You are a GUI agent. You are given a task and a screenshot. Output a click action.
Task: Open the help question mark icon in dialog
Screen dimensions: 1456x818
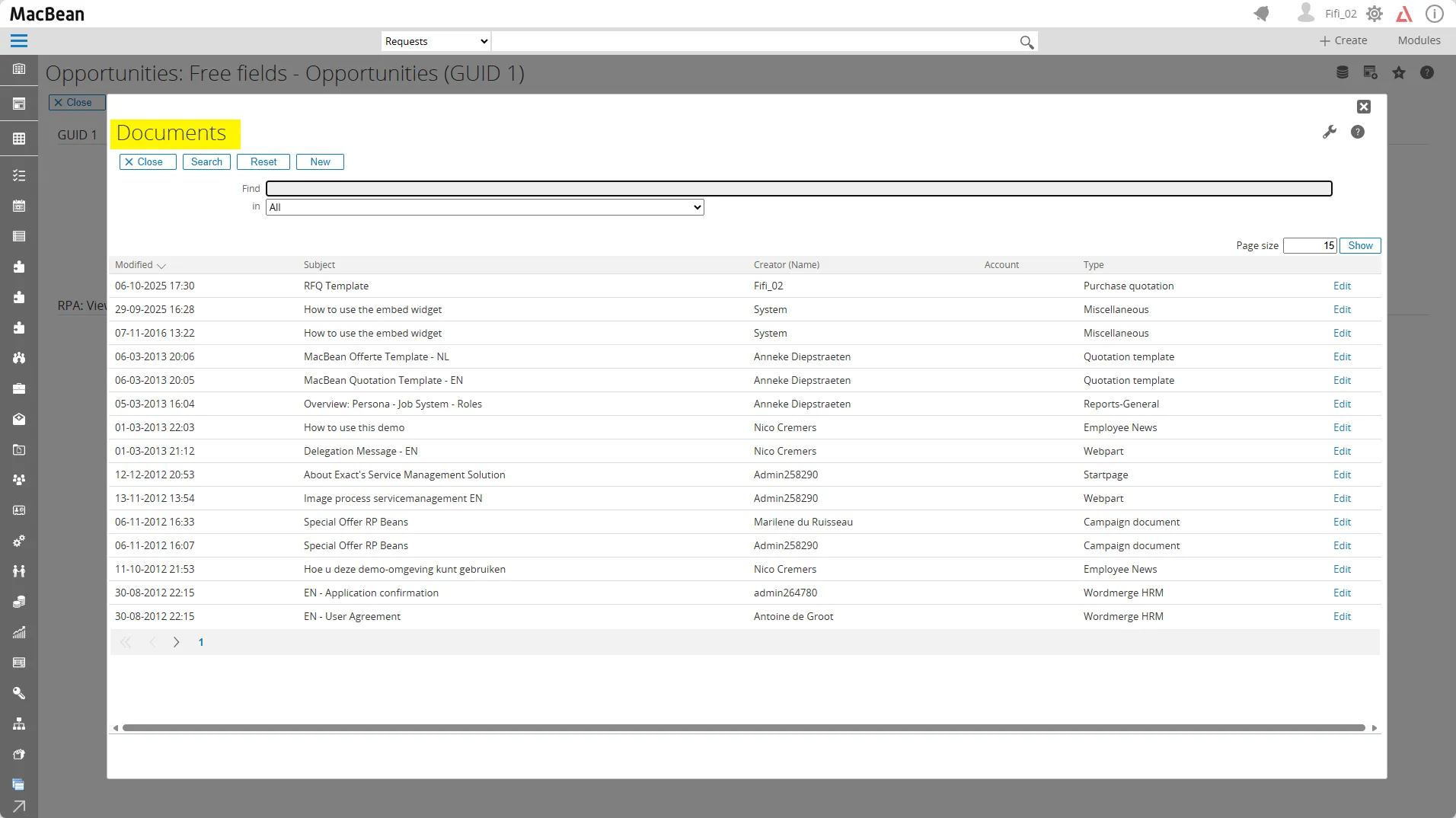point(1357,133)
